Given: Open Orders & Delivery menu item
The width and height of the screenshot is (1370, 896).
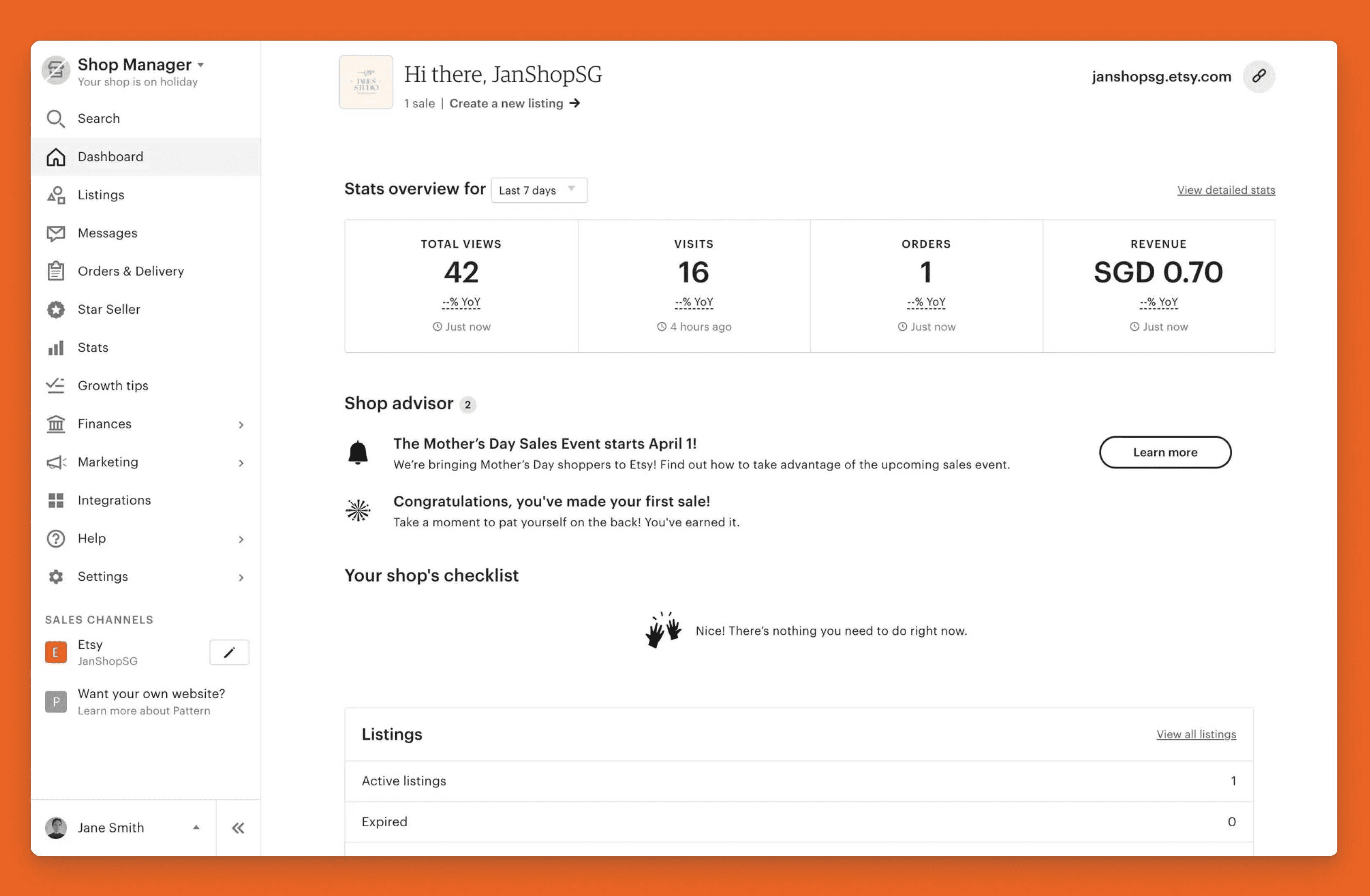Looking at the screenshot, I should 131,271.
